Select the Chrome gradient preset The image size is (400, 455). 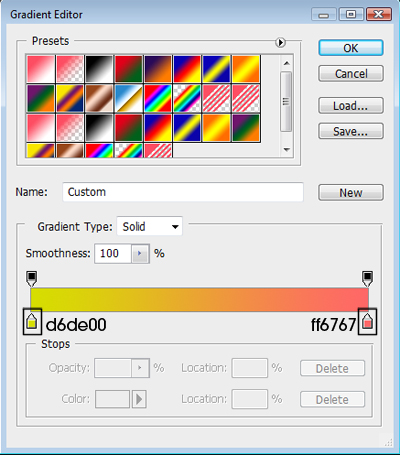coord(128,98)
